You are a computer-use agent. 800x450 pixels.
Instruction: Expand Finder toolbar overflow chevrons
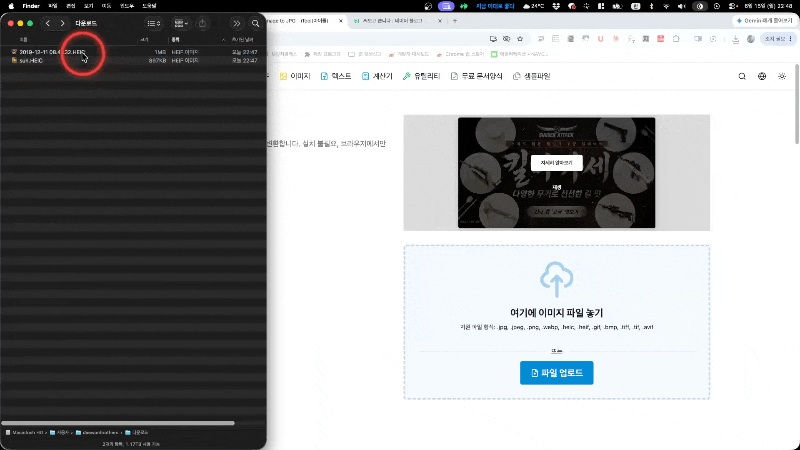pyautogui.click(x=236, y=23)
